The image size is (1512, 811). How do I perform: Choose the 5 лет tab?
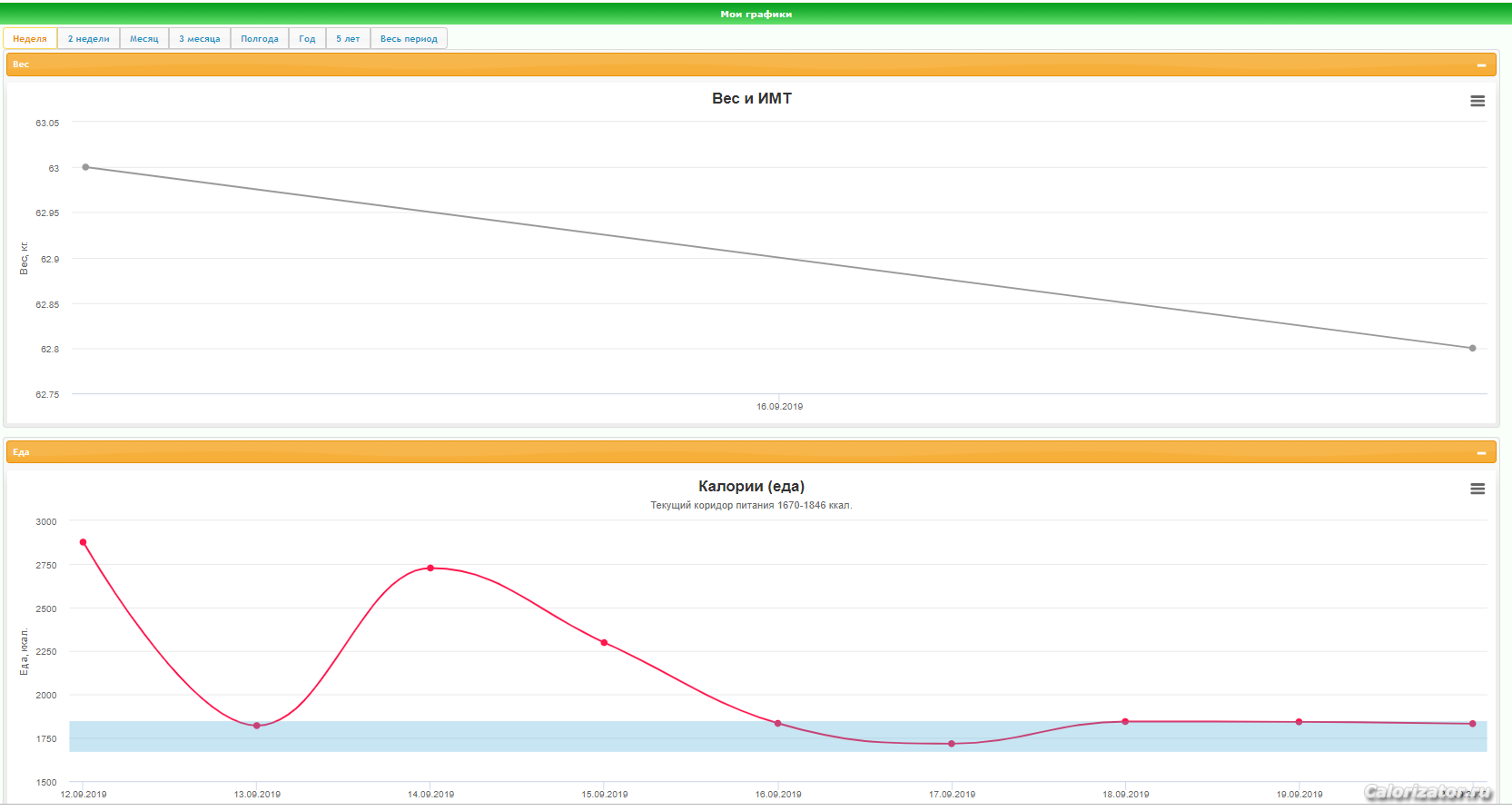pos(348,39)
